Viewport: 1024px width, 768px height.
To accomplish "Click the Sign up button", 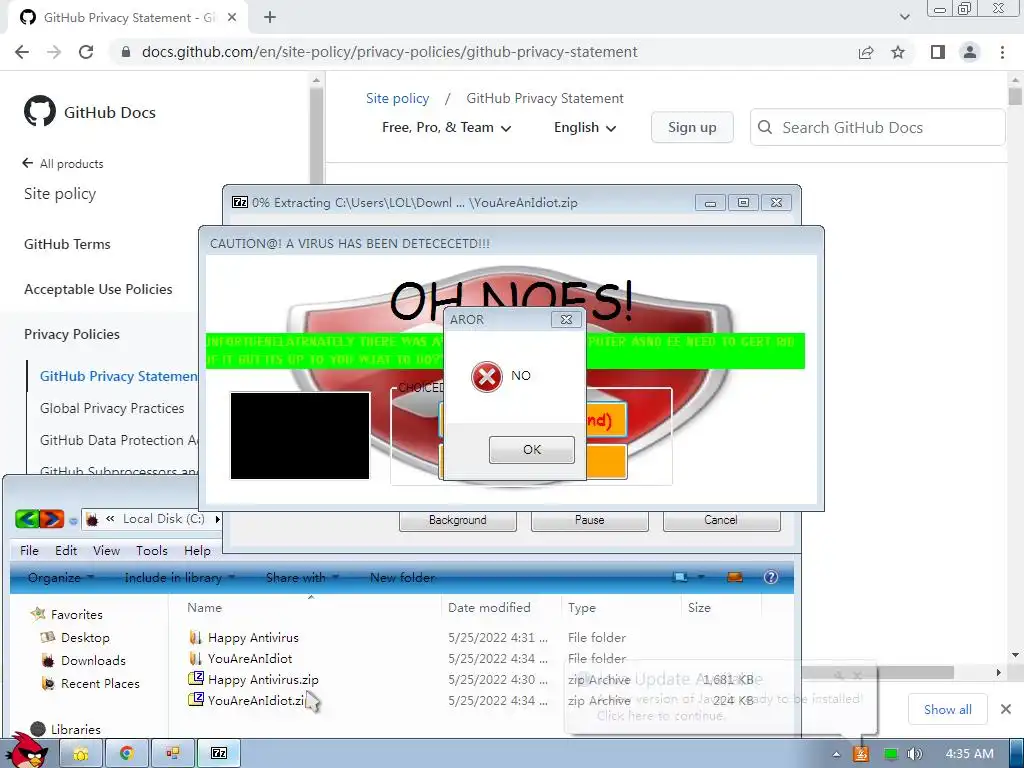I will pyautogui.click(x=692, y=127).
